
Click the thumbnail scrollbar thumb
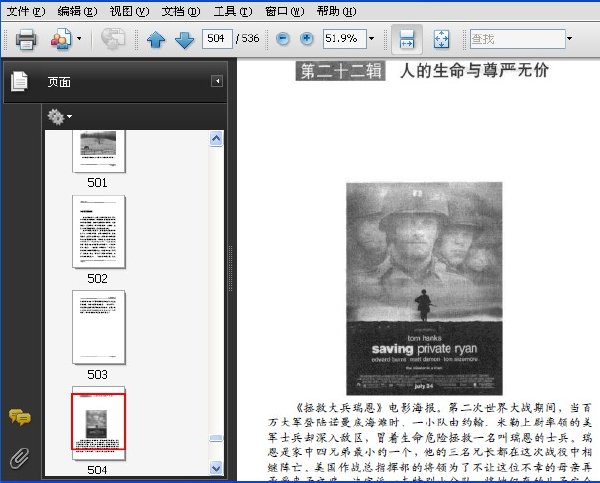[x=216, y=438]
